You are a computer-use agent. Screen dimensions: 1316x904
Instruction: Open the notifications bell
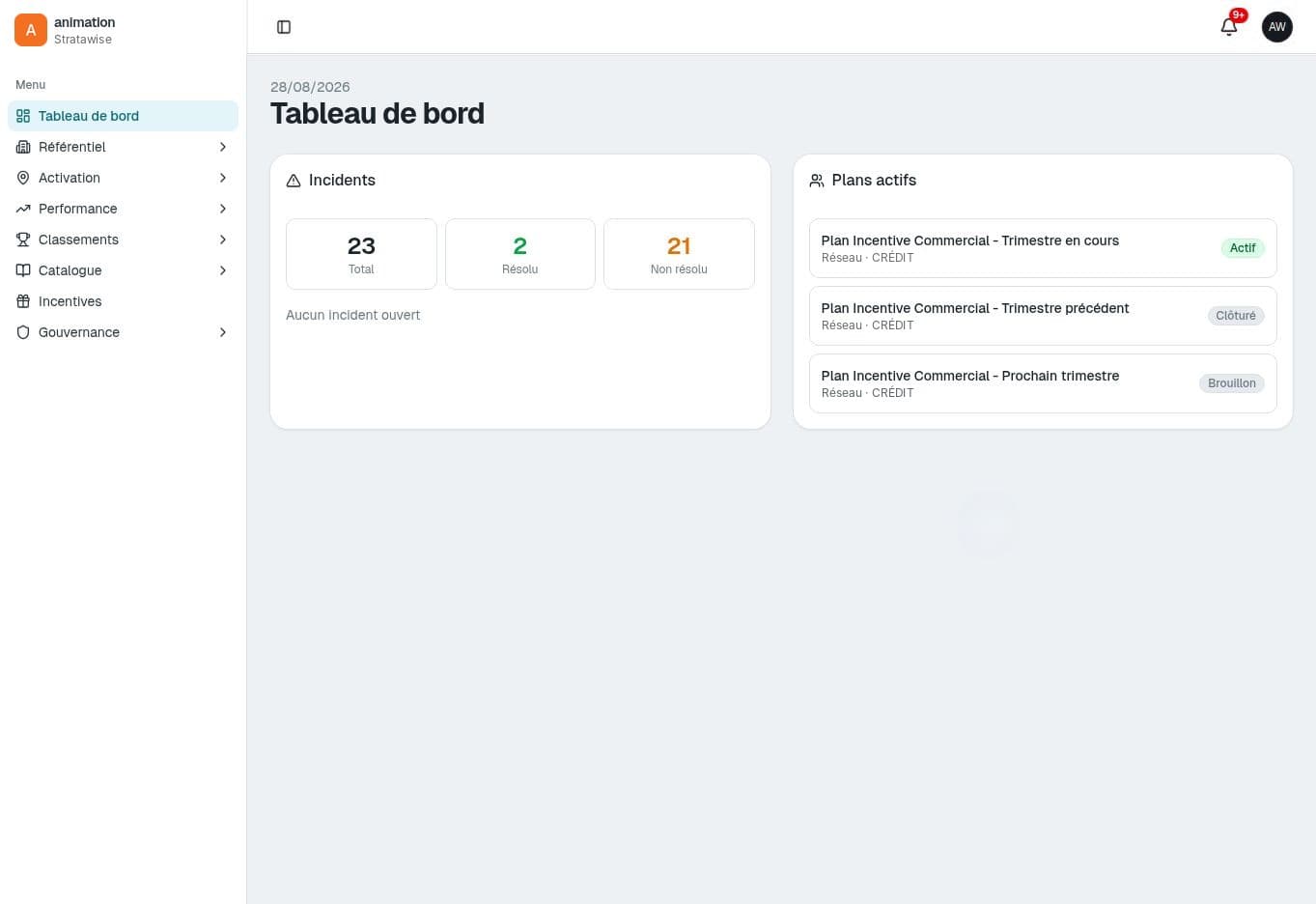[1229, 27]
